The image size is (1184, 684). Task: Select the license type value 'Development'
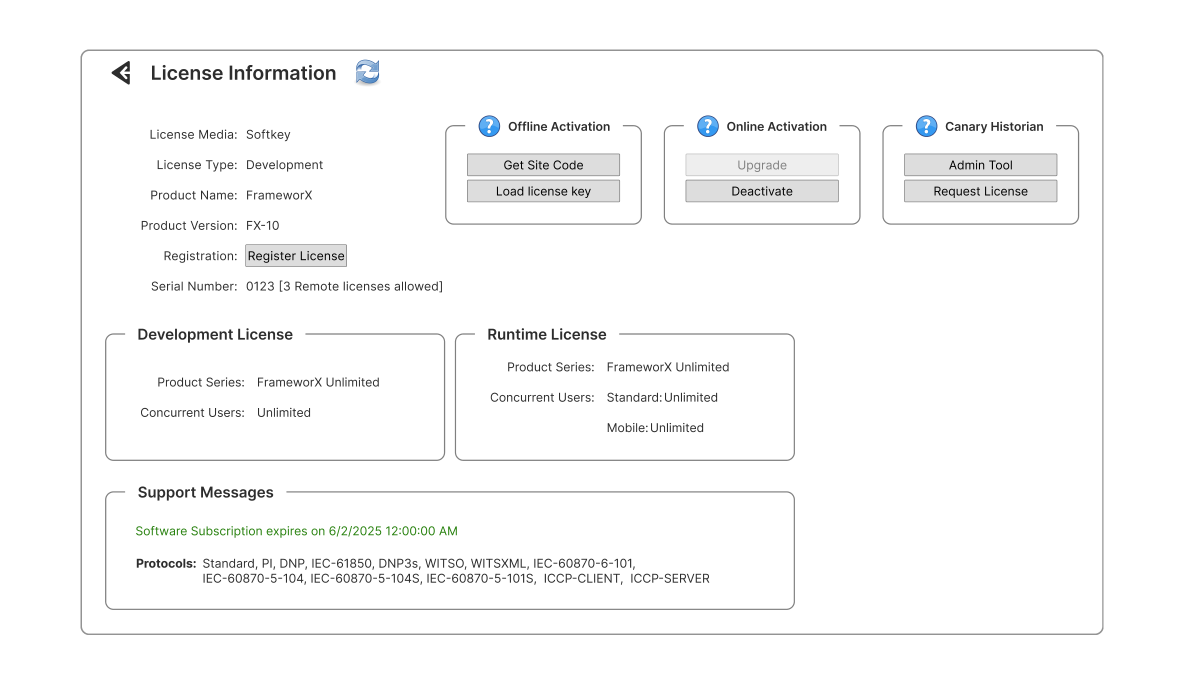coord(285,165)
